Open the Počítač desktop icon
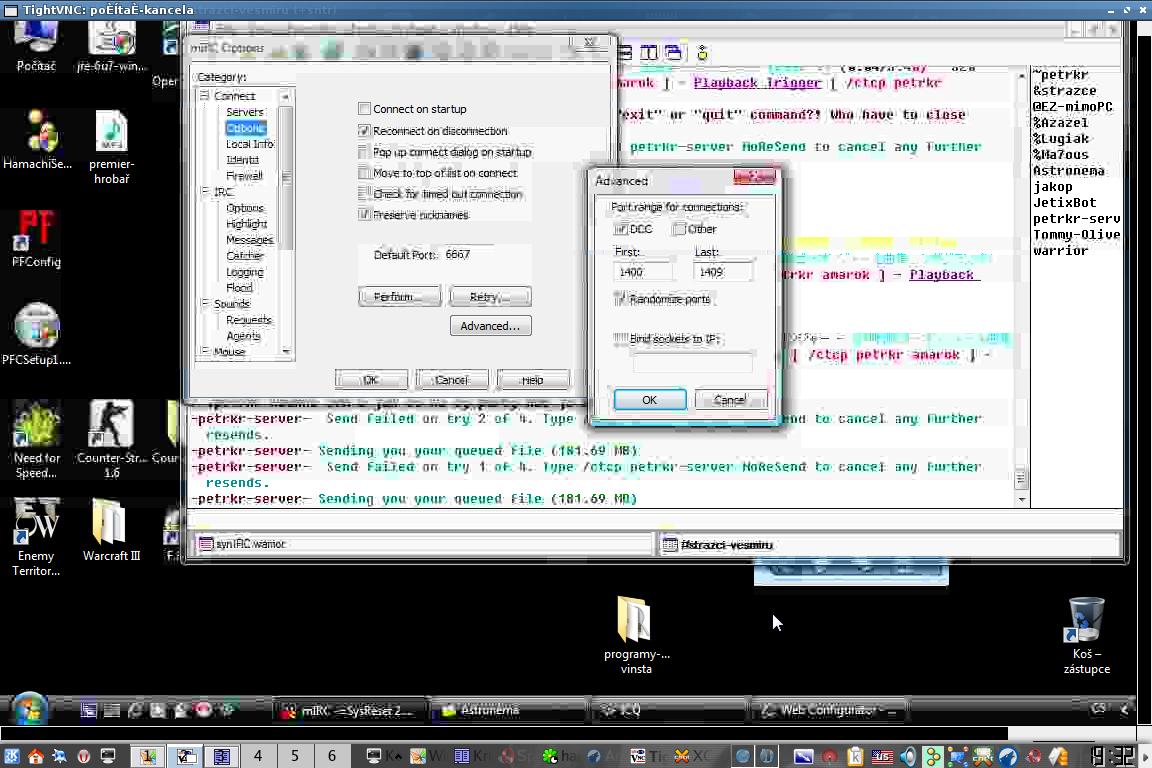 pos(35,44)
